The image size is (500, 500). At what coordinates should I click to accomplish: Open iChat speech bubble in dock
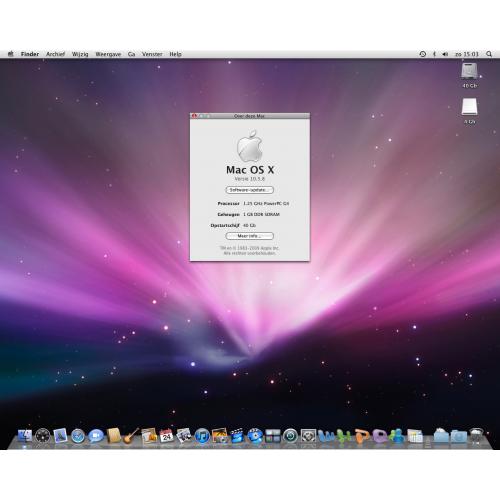click(96, 436)
